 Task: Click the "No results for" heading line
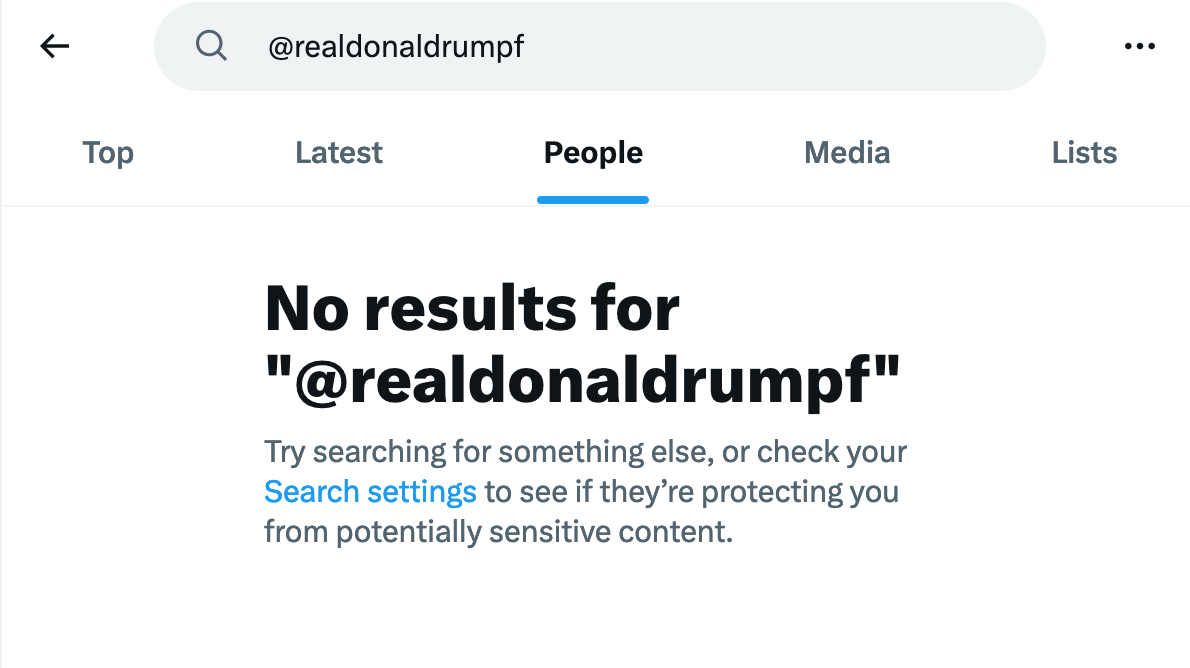[x=472, y=309]
